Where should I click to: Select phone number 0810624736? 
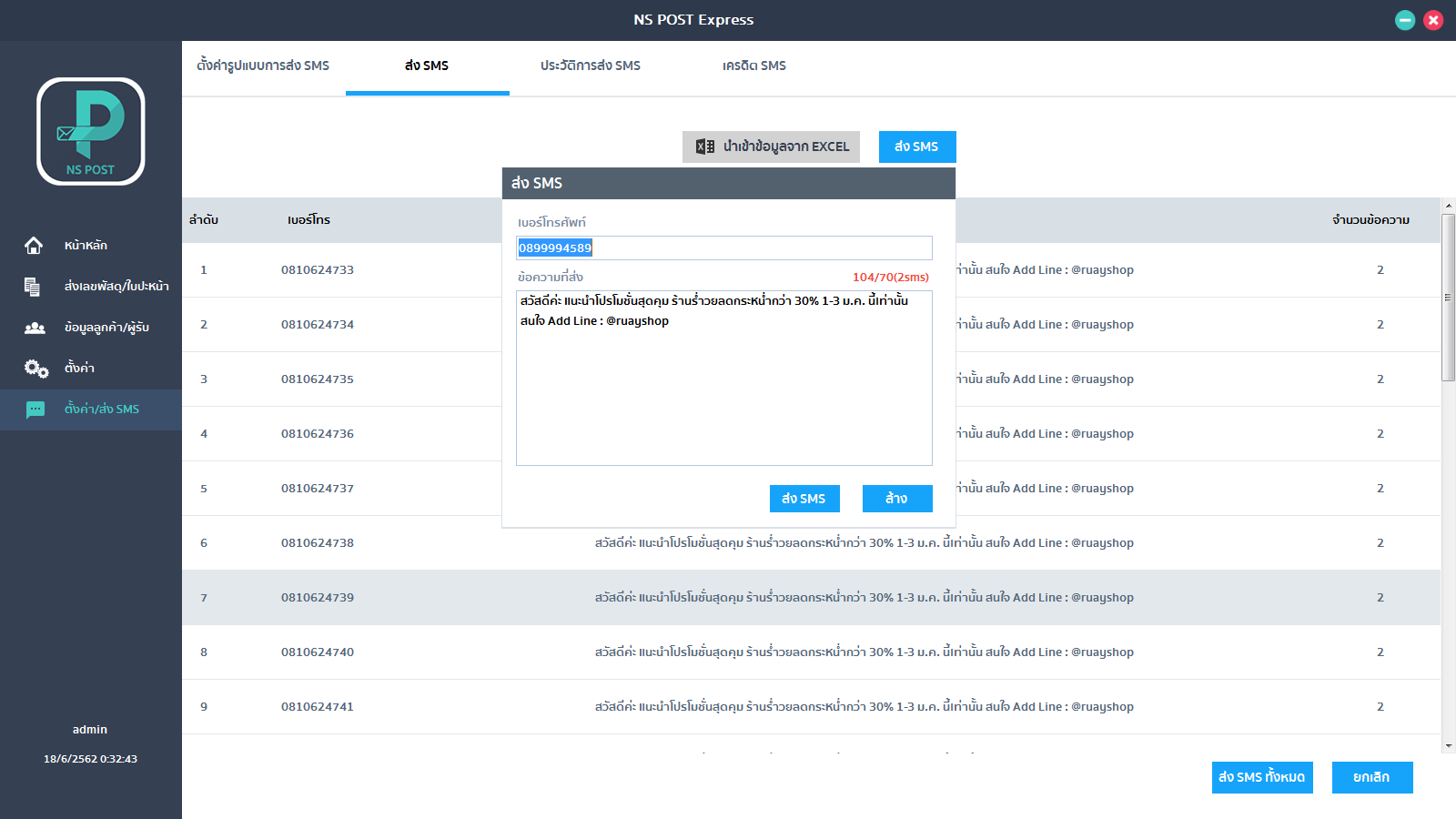click(318, 433)
